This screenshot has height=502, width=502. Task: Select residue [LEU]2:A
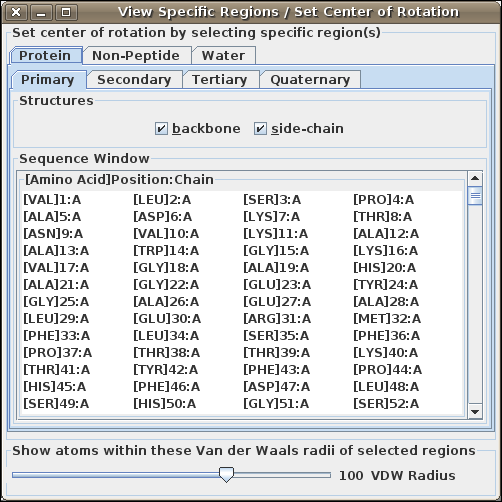(x=162, y=200)
